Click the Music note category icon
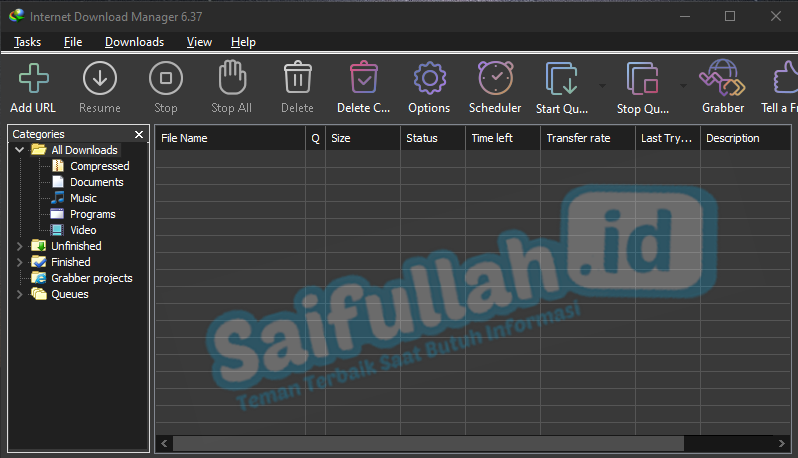The image size is (798, 458). point(58,197)
